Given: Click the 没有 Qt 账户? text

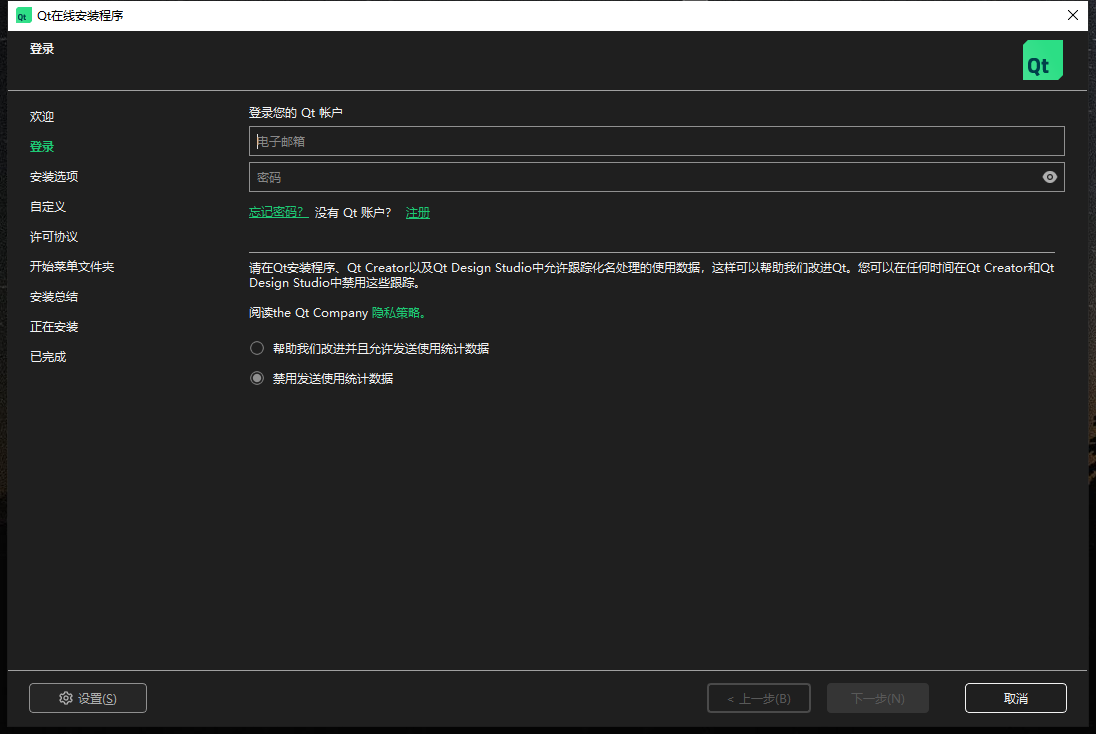Looking at the screenshot, I should pyautogui.click(x=353, y=213).
